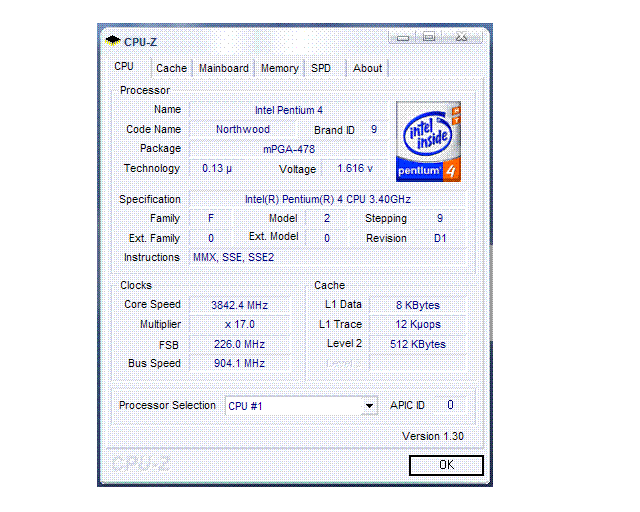
Task: Click the L1 Trace value 12 Kµops
Action: point(418,324)
